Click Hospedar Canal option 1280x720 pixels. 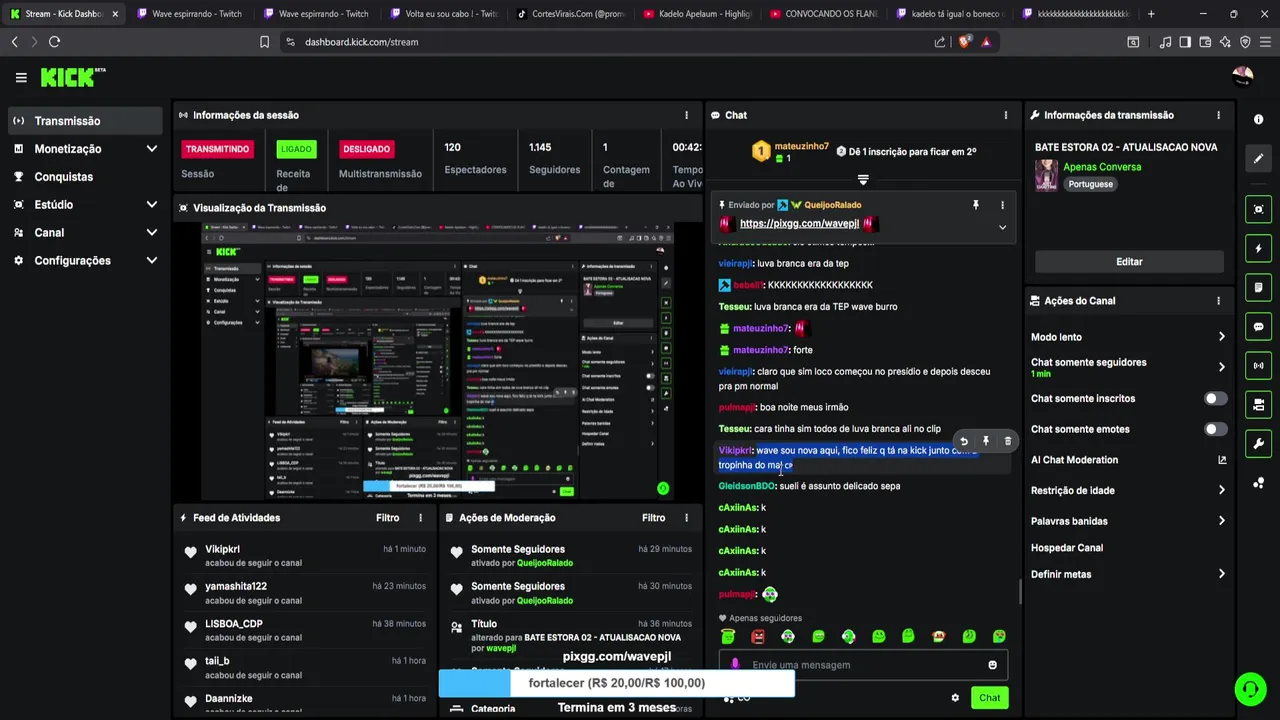point(1067,548)
